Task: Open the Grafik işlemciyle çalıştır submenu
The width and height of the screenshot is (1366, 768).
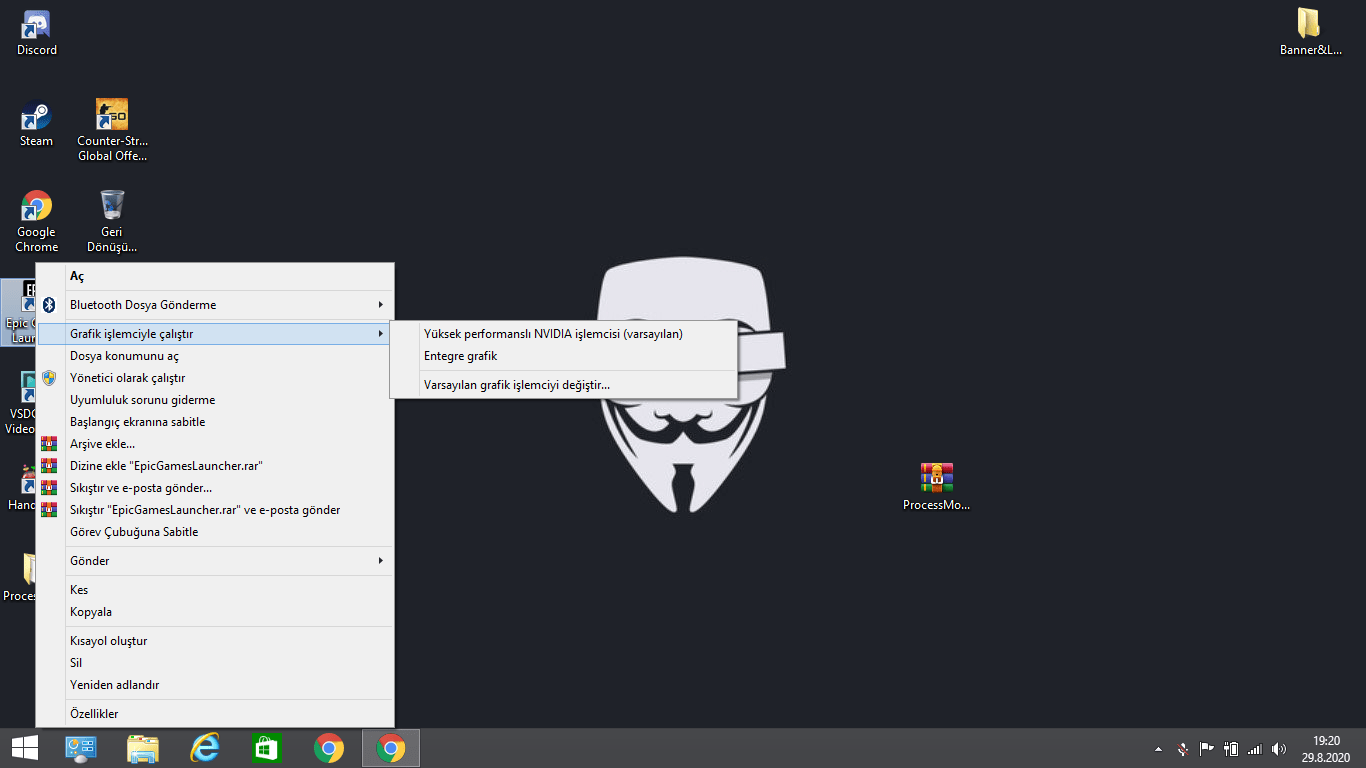Action: tap(215, 334)
